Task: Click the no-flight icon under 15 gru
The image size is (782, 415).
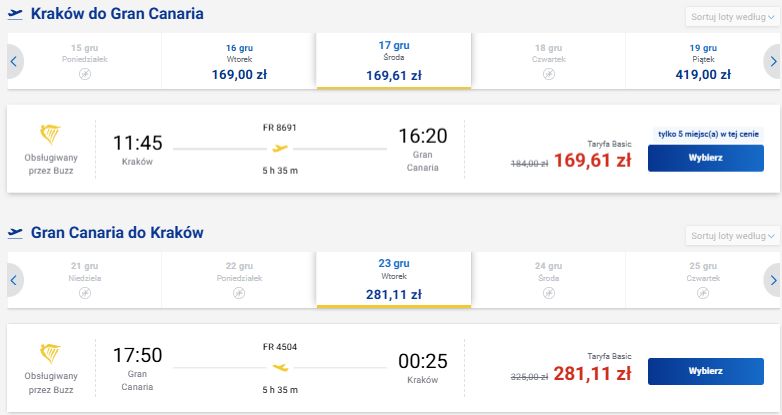Action: point(85,74)
